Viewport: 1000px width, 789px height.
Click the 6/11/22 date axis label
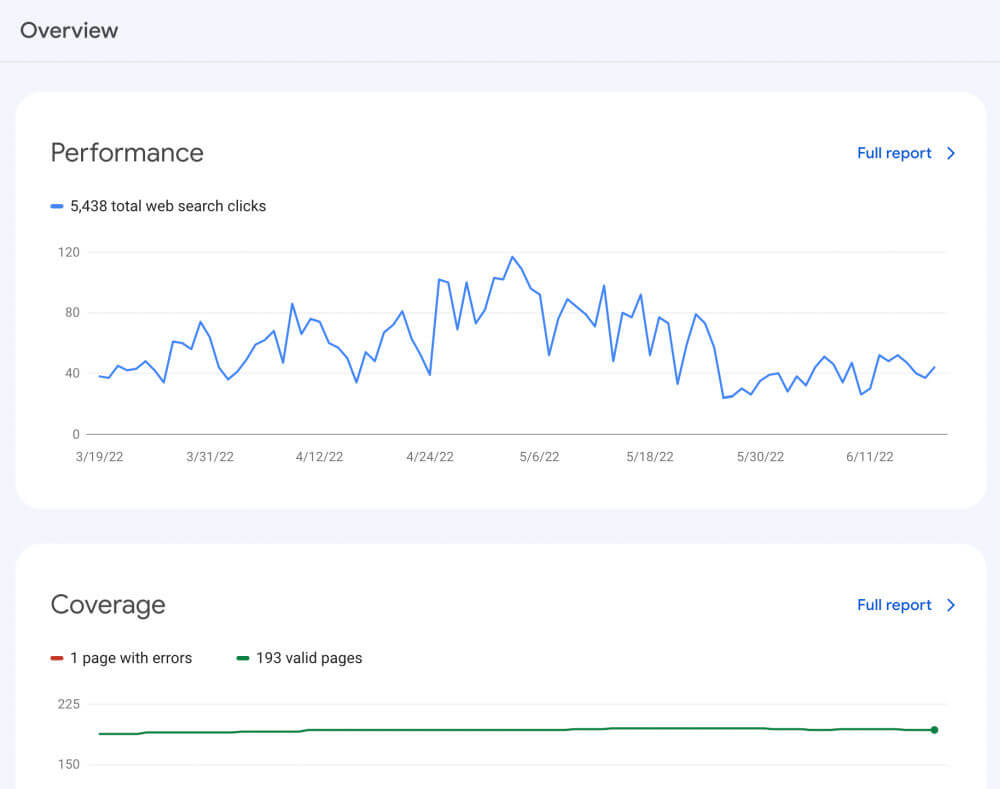point(870,457)
